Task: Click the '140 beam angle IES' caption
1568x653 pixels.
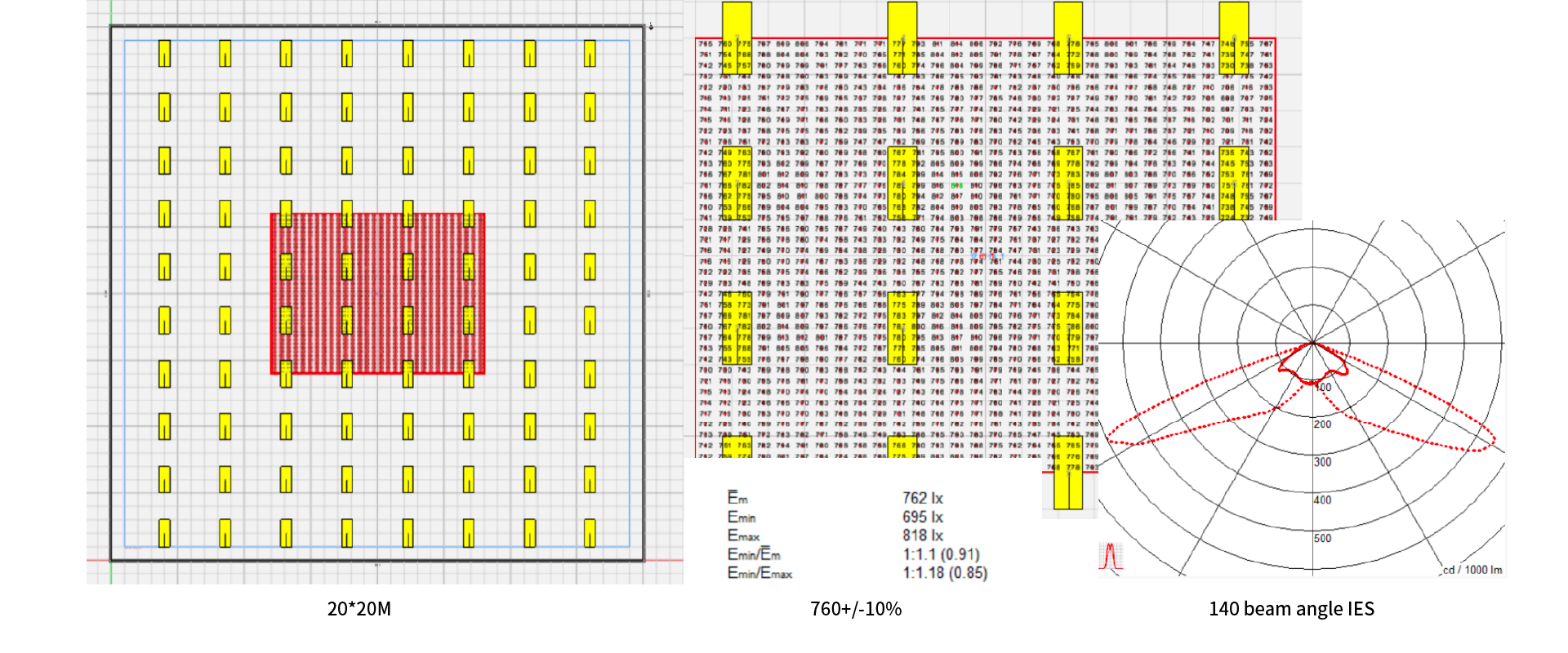Action: click(1291, 609)
